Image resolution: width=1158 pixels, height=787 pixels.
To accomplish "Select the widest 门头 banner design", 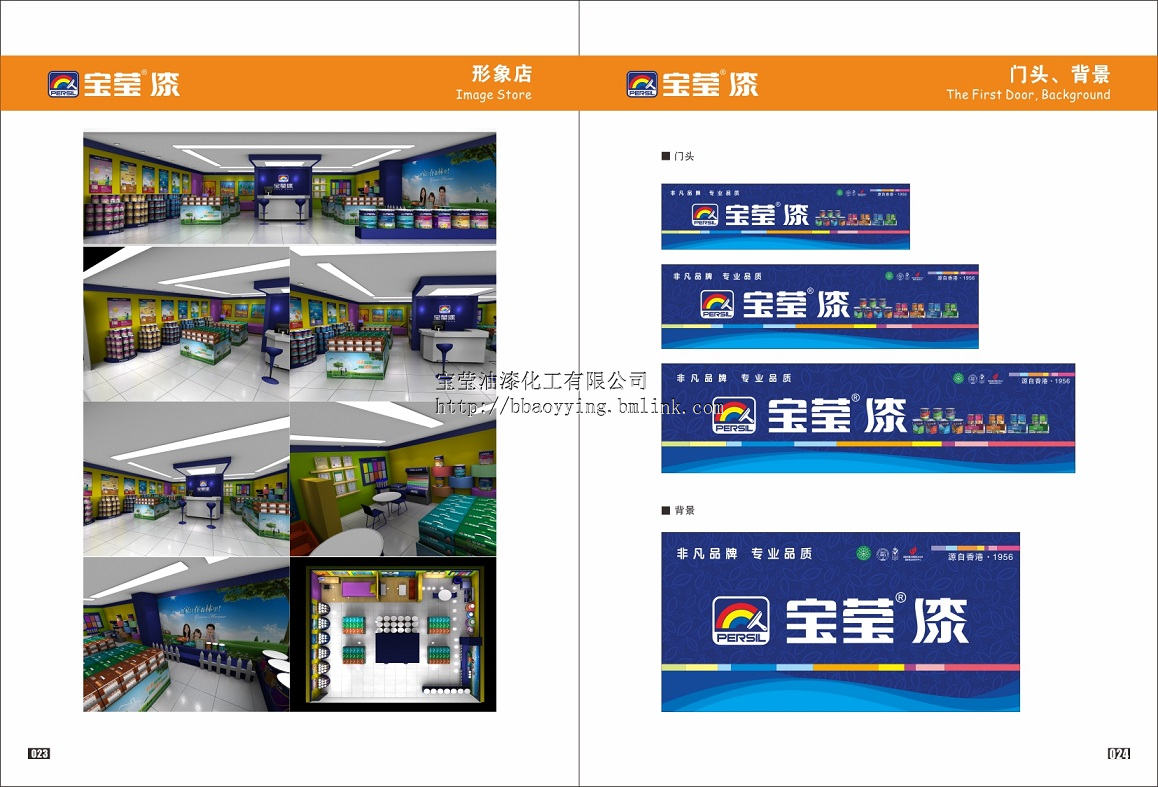I will pos(868,418).
